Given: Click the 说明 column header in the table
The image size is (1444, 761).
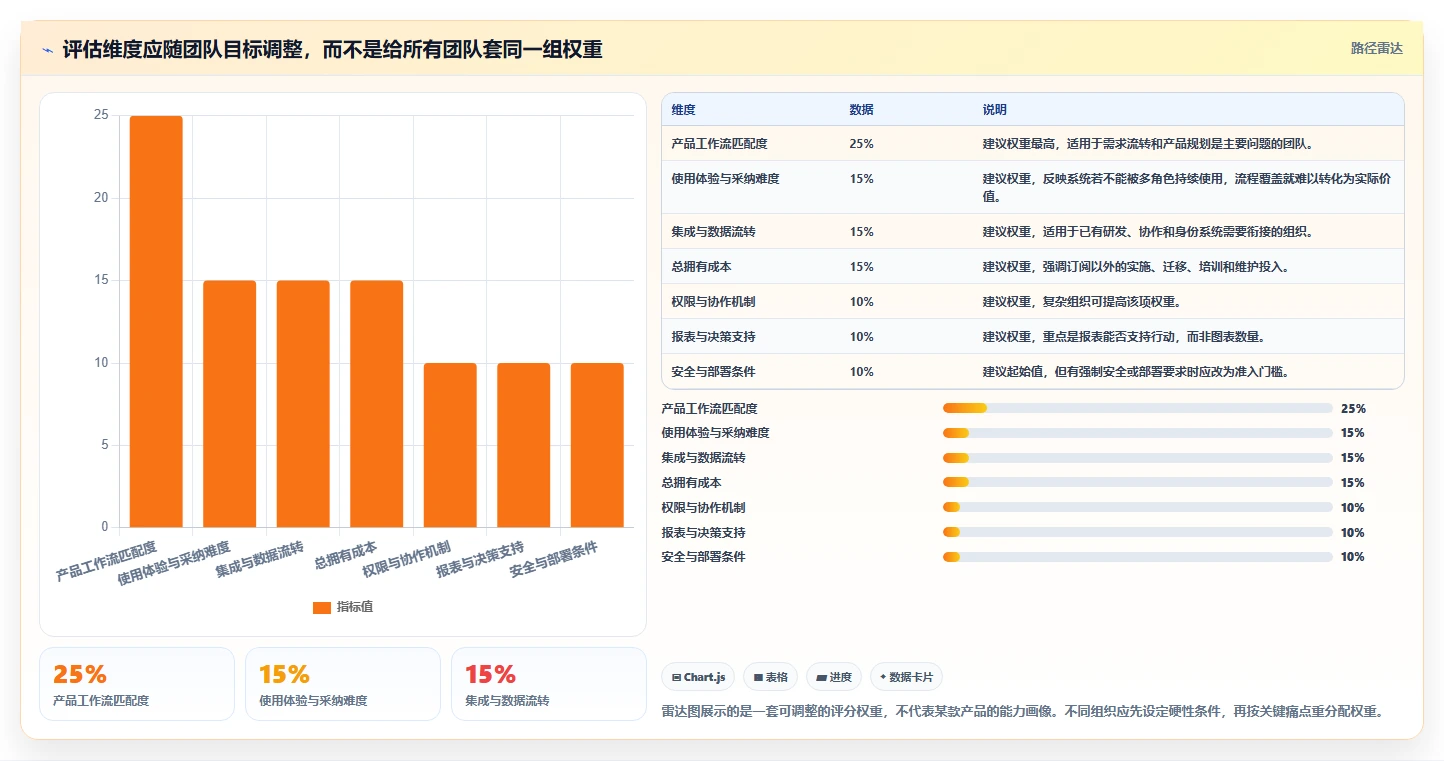Looking at the screenshot, I should coord(995,109).
